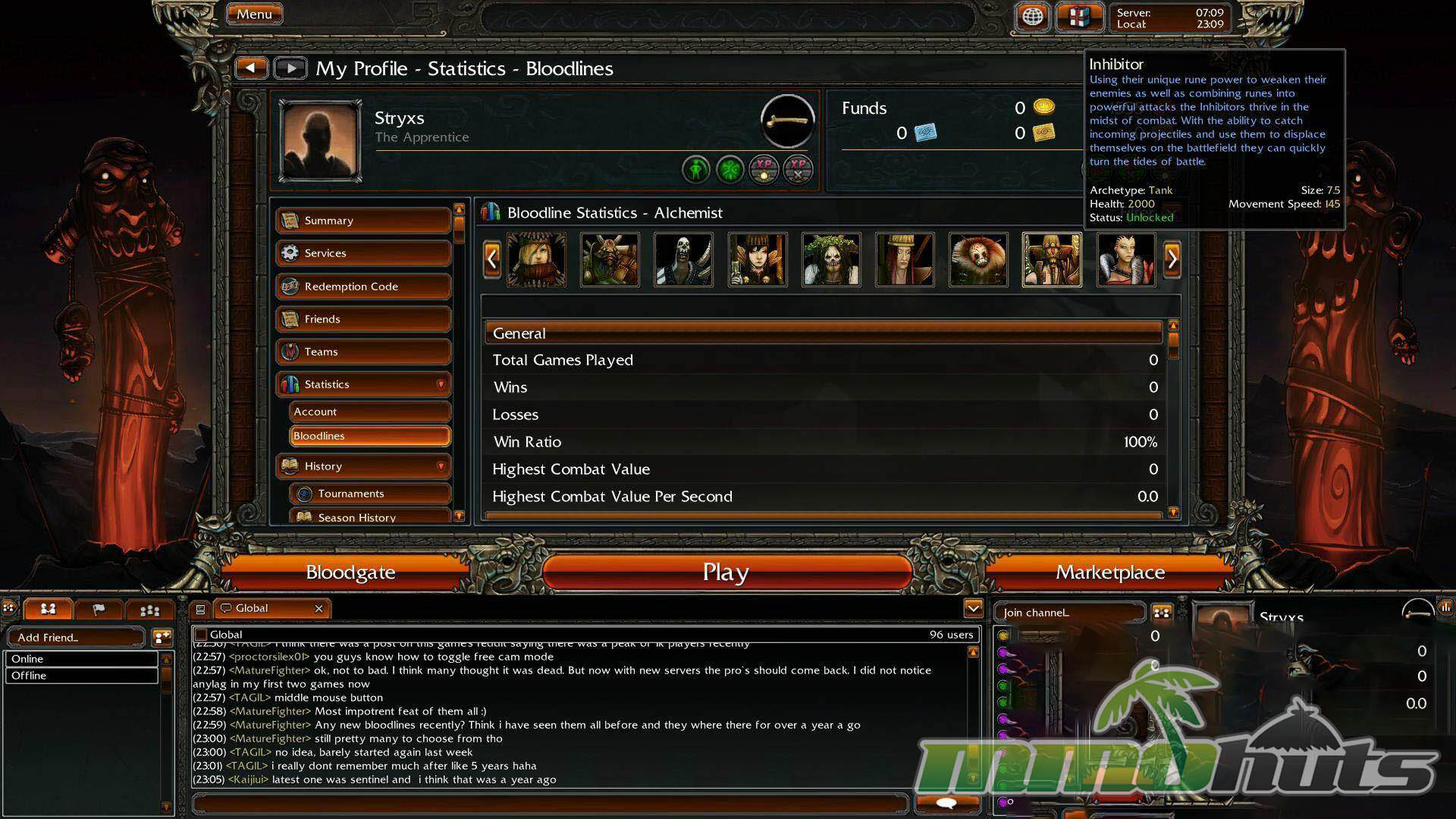Collapse the Statistics menu section

click(441, 384)
